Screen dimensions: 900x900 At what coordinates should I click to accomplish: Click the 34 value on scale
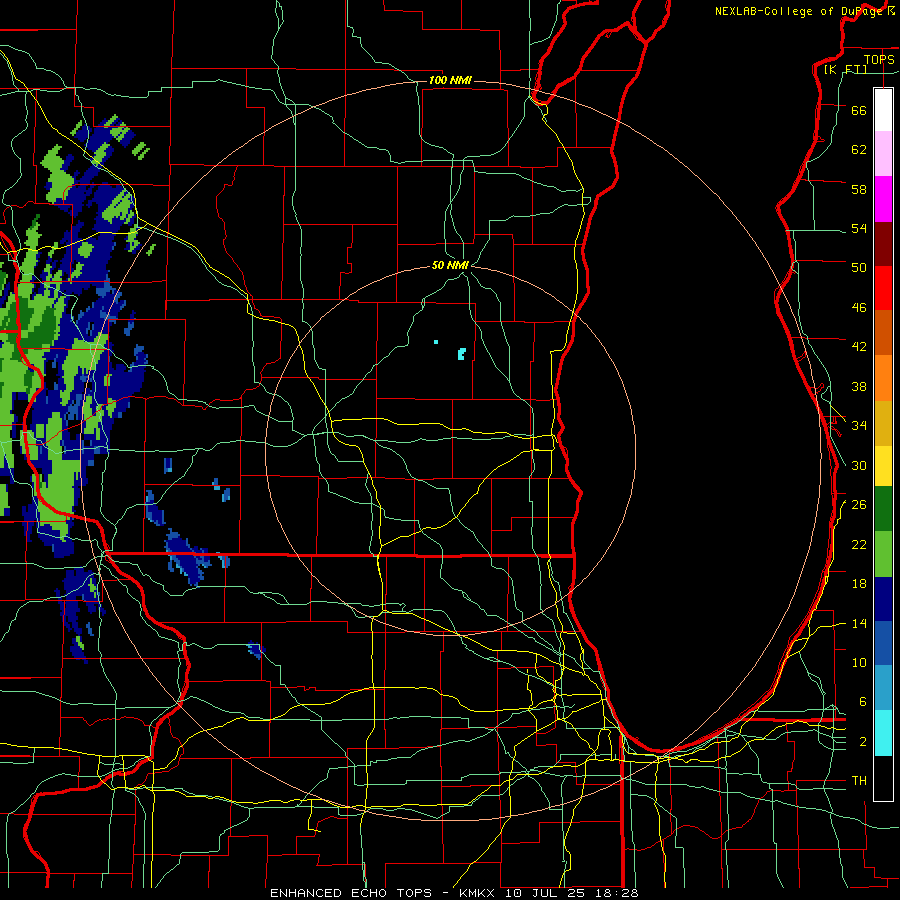coord(859,425)
